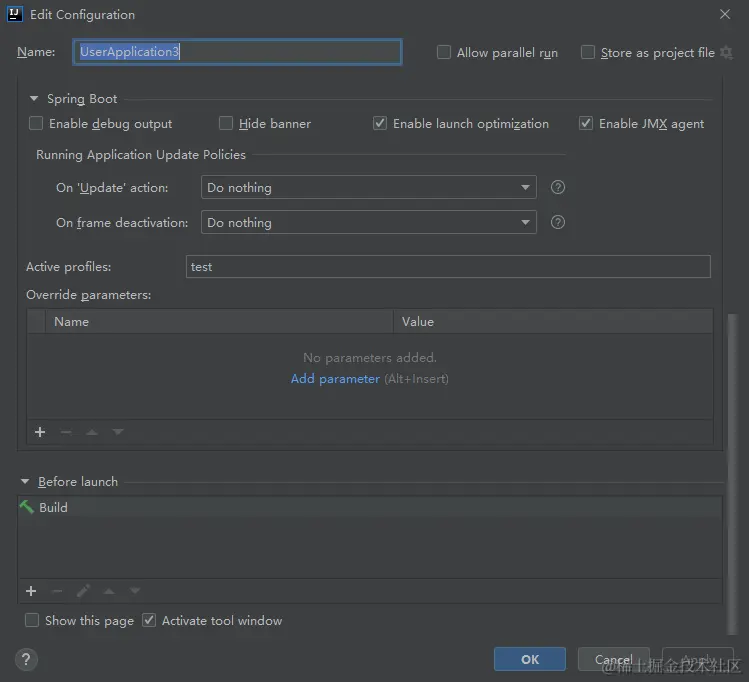Open On 'Update' action dropdown
Screen dimensions: 749x682
click(x=369, y=187)
